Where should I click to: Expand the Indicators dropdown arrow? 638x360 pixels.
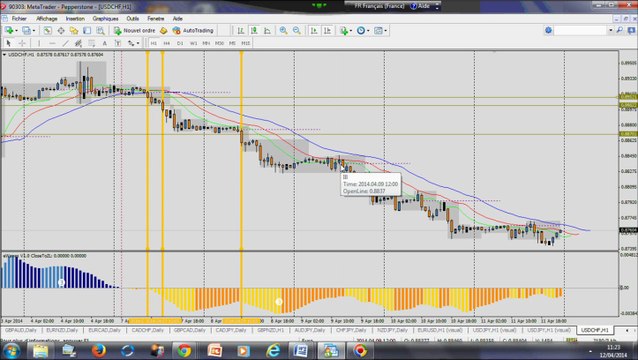(x=351, y=31)
